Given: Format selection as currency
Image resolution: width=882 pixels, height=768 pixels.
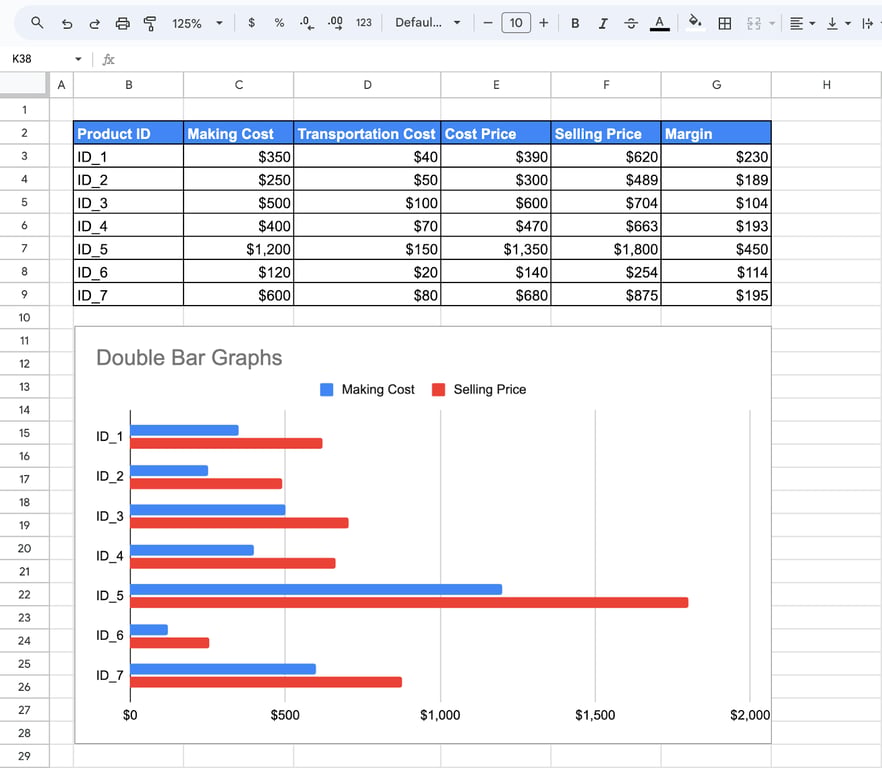Looking at the screenshot, I should click(x=251, y=23).
